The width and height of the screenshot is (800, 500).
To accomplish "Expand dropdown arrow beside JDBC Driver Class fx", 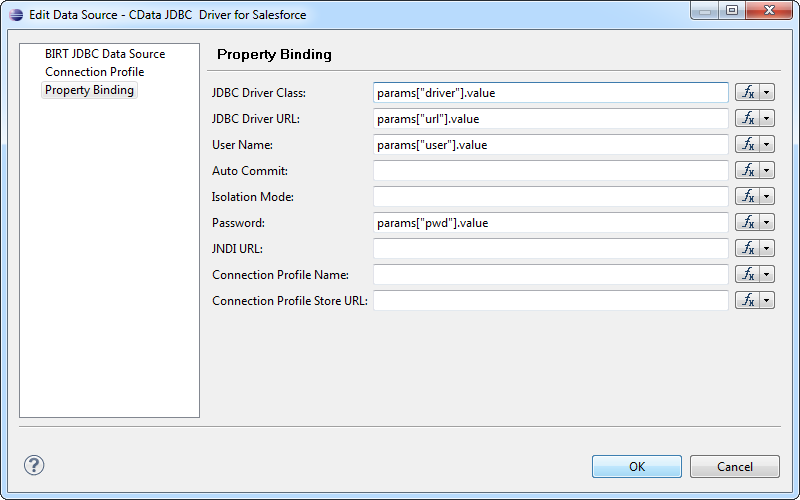I will coord(767,92).
